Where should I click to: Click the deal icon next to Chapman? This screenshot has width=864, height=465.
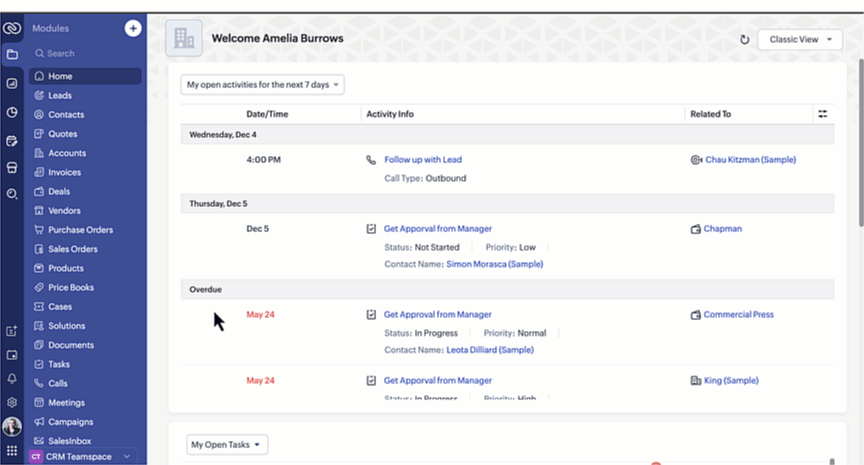tap(695, 229)
